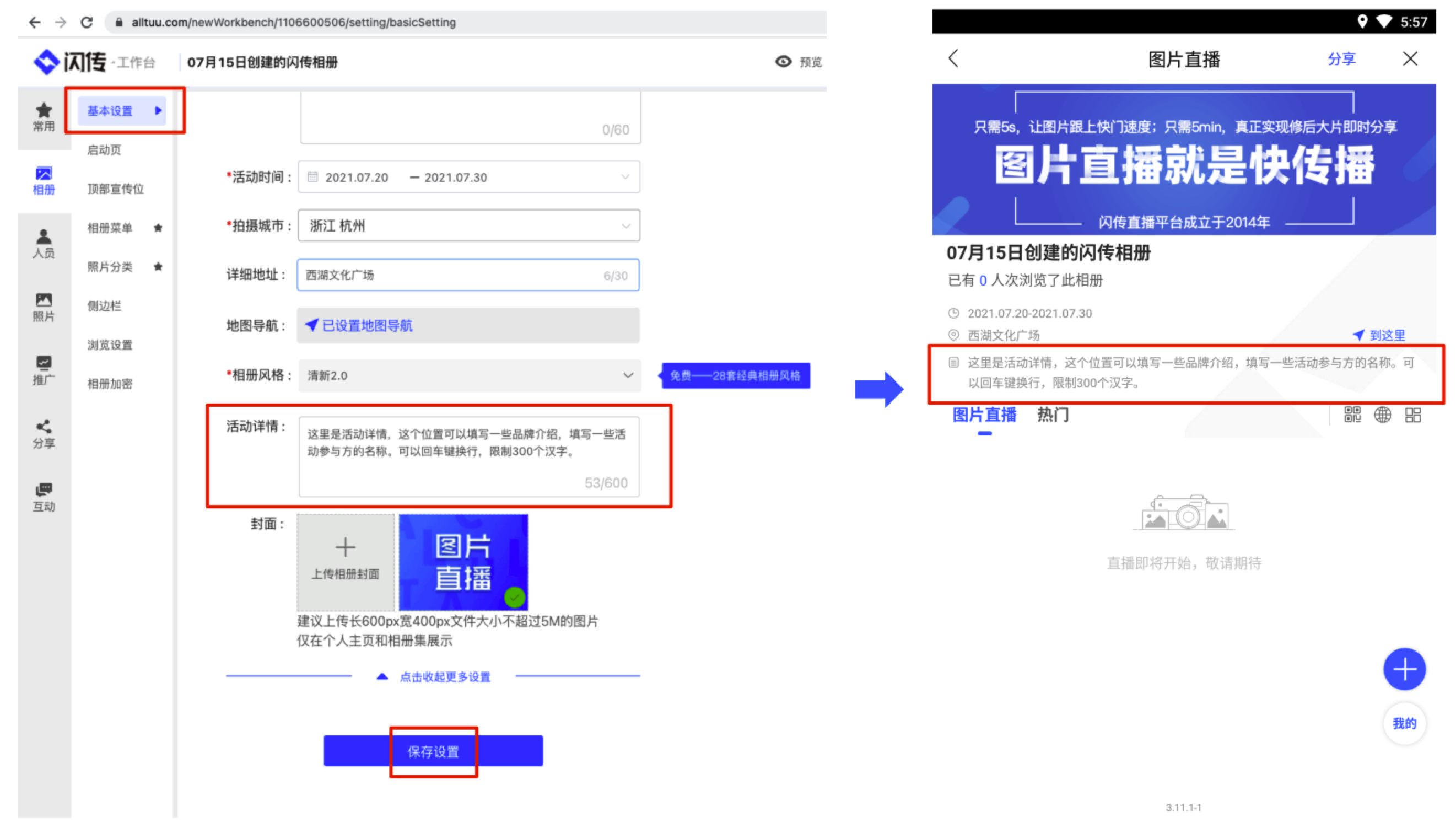Open the 照片 sidebar section
This screenshot has height=828, width=1456.
pyautogui.click(x=44, y=308)
